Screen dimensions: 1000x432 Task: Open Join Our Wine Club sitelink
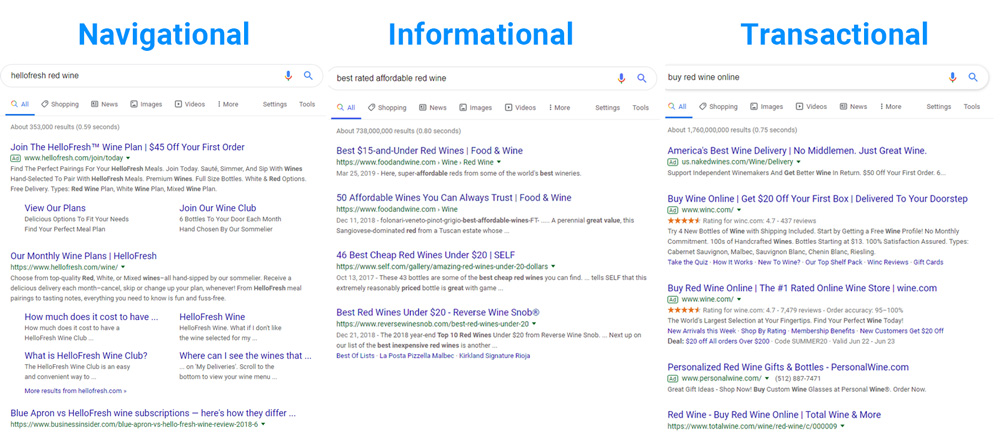[x=217, y=208]
